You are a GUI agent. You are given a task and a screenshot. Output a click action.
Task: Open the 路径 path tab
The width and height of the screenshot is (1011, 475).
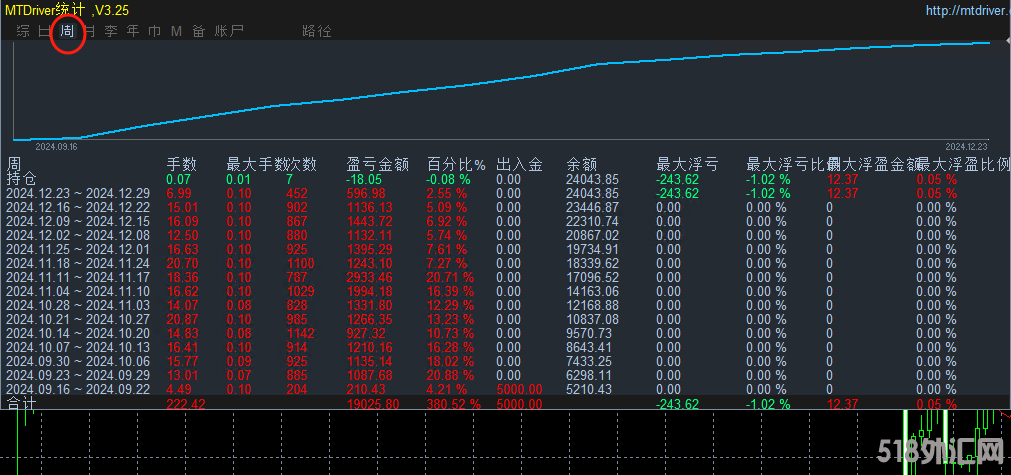pos(317,31)
